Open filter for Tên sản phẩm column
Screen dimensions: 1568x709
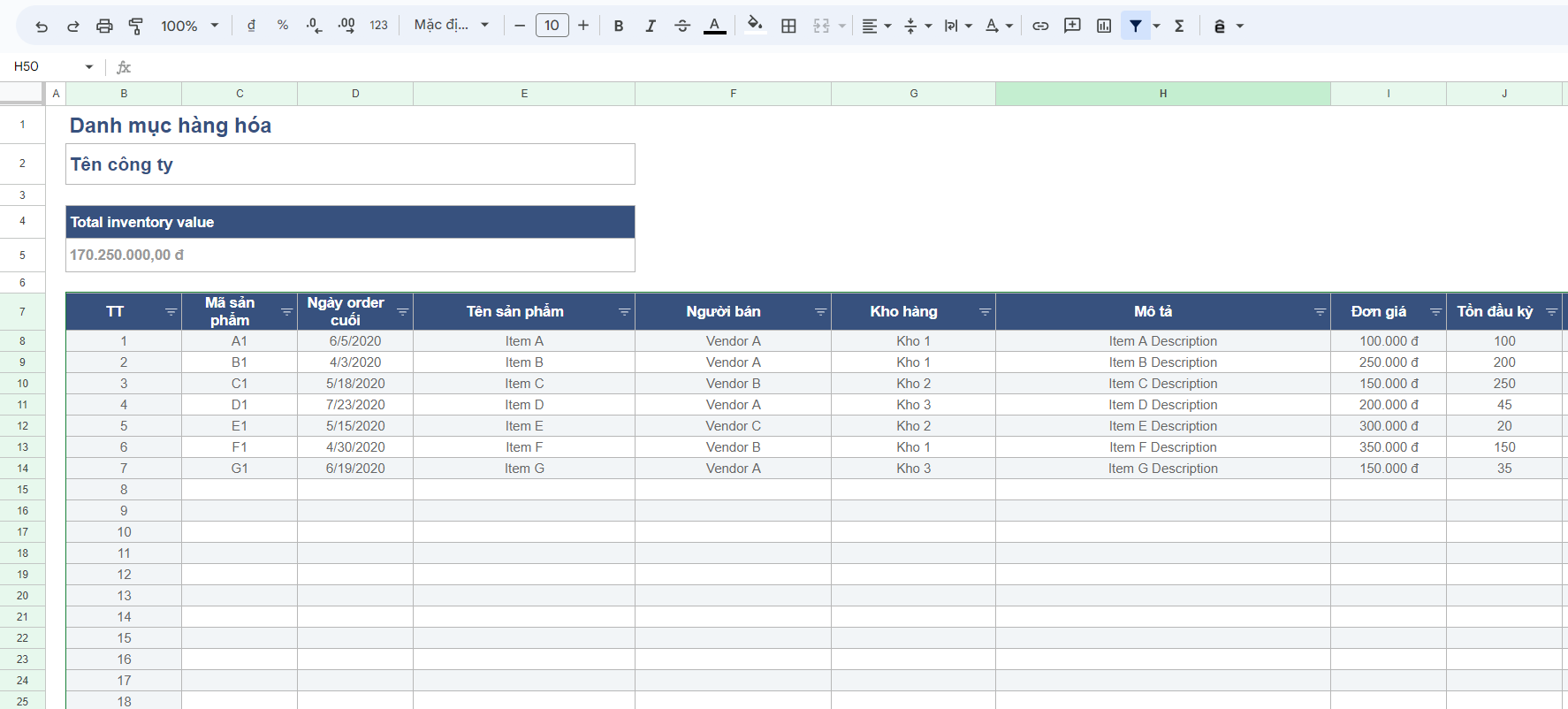[625, 312]
